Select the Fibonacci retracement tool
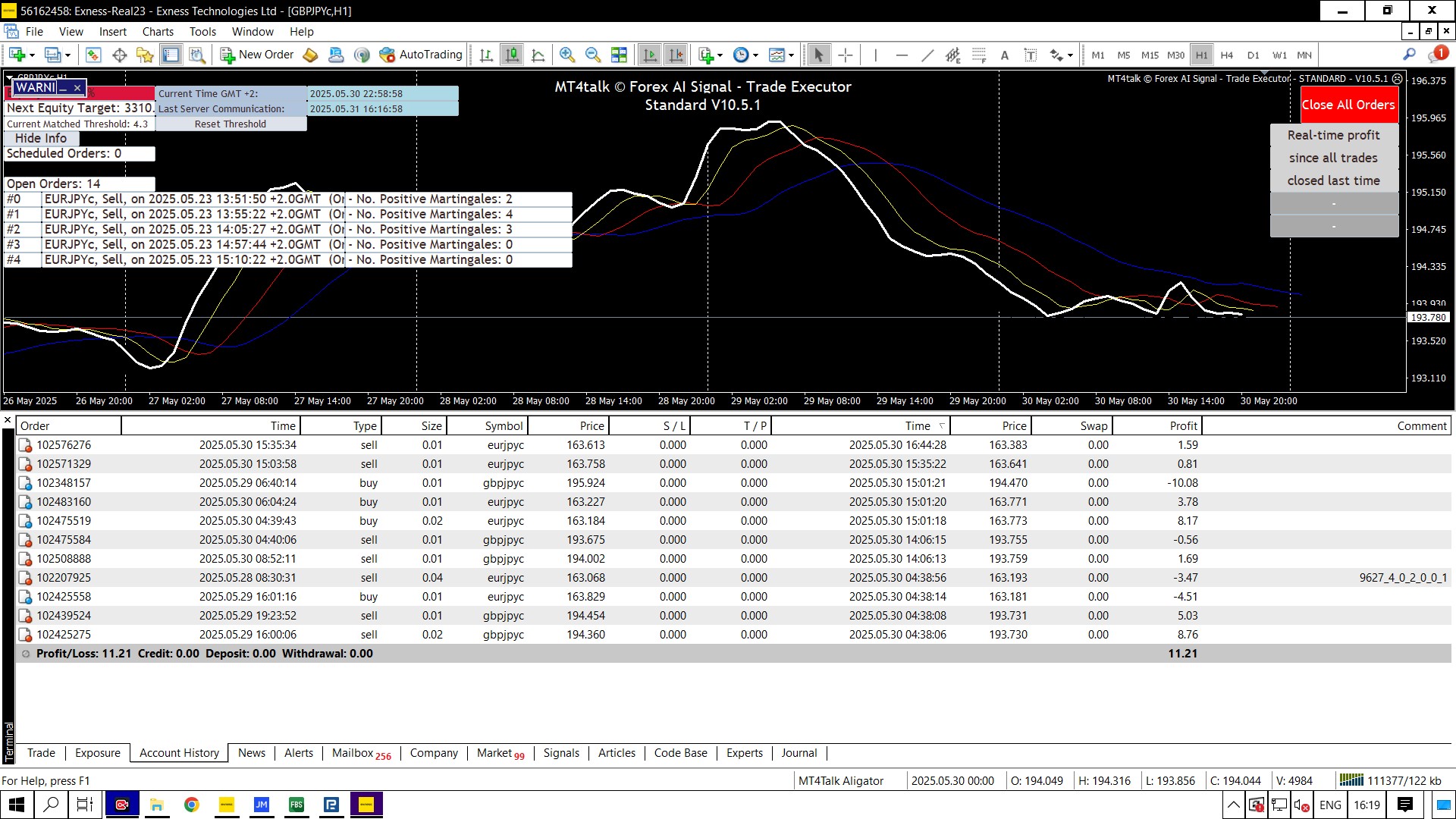Viewport: 1456px width, 819px height. (979, 55)
